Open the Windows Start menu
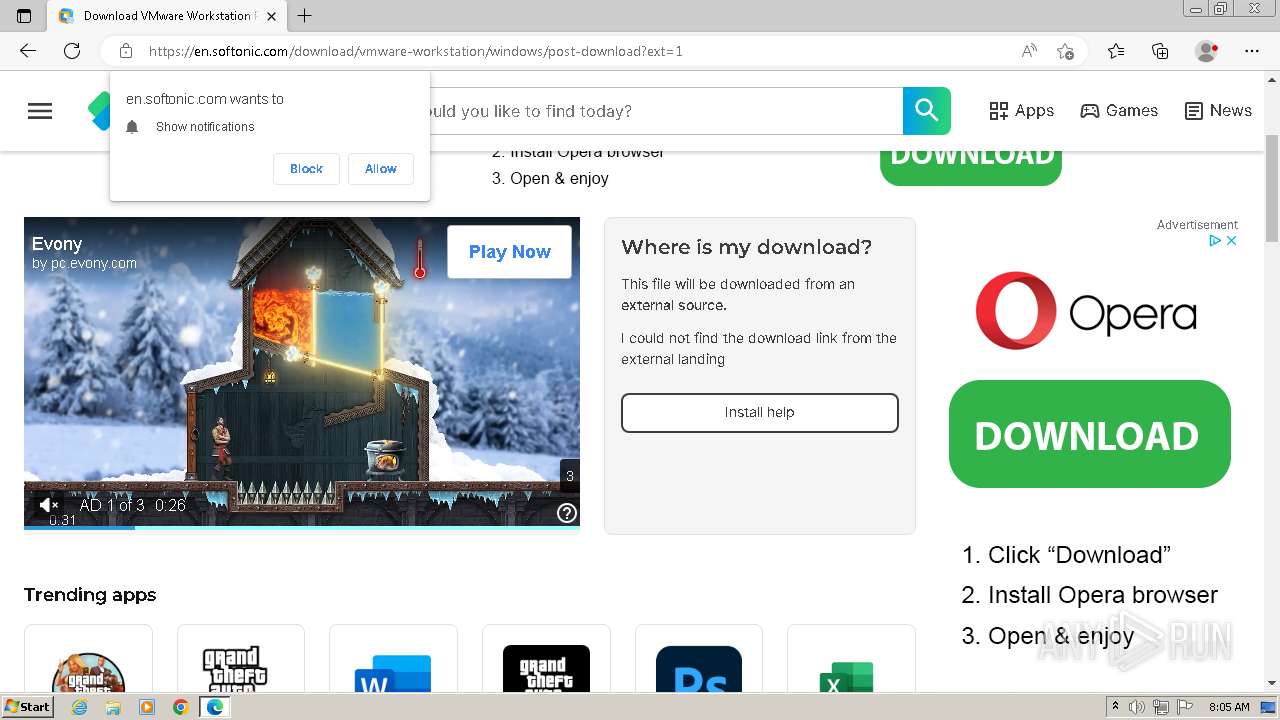Viewport: 1280px width, 720px height. tap(27, 706)
